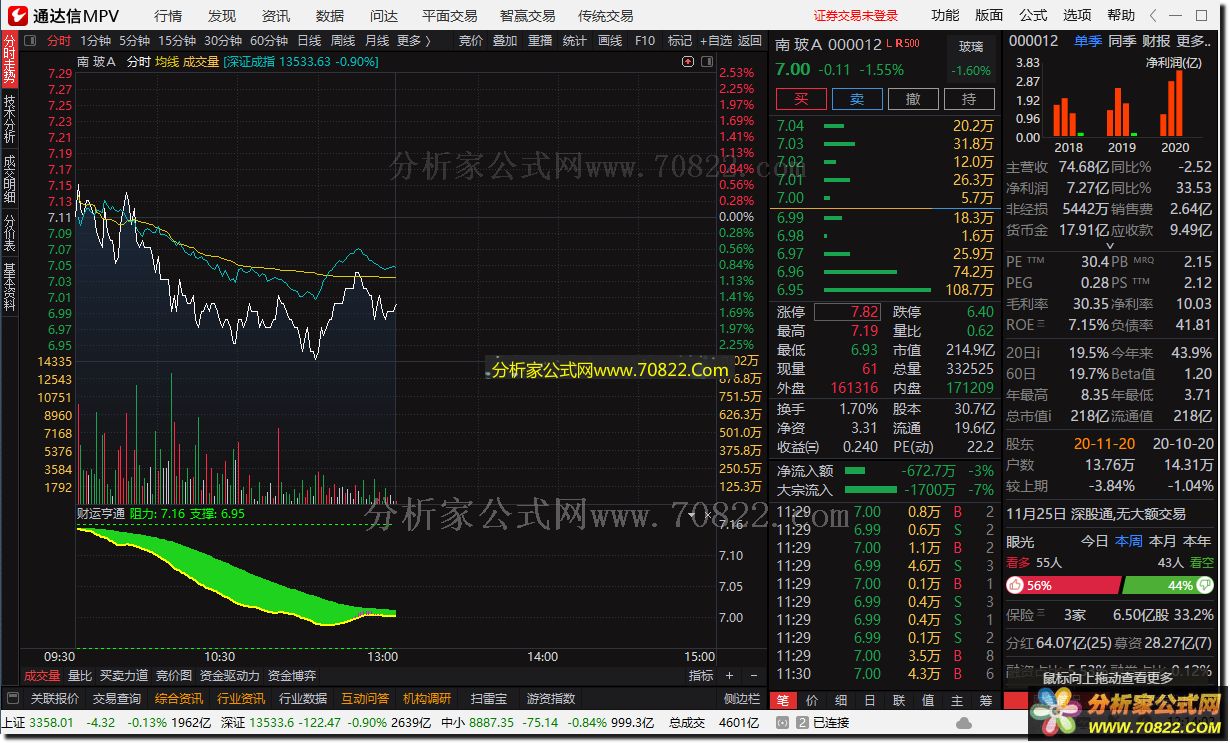Open 选项 menu

coord(1077,16)
